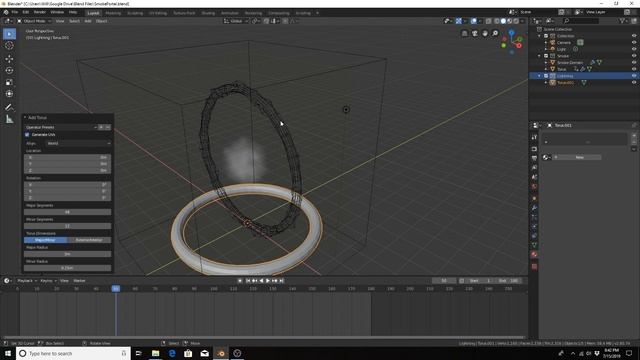Collapse the Lightning collection in outliner

[540, 76]
